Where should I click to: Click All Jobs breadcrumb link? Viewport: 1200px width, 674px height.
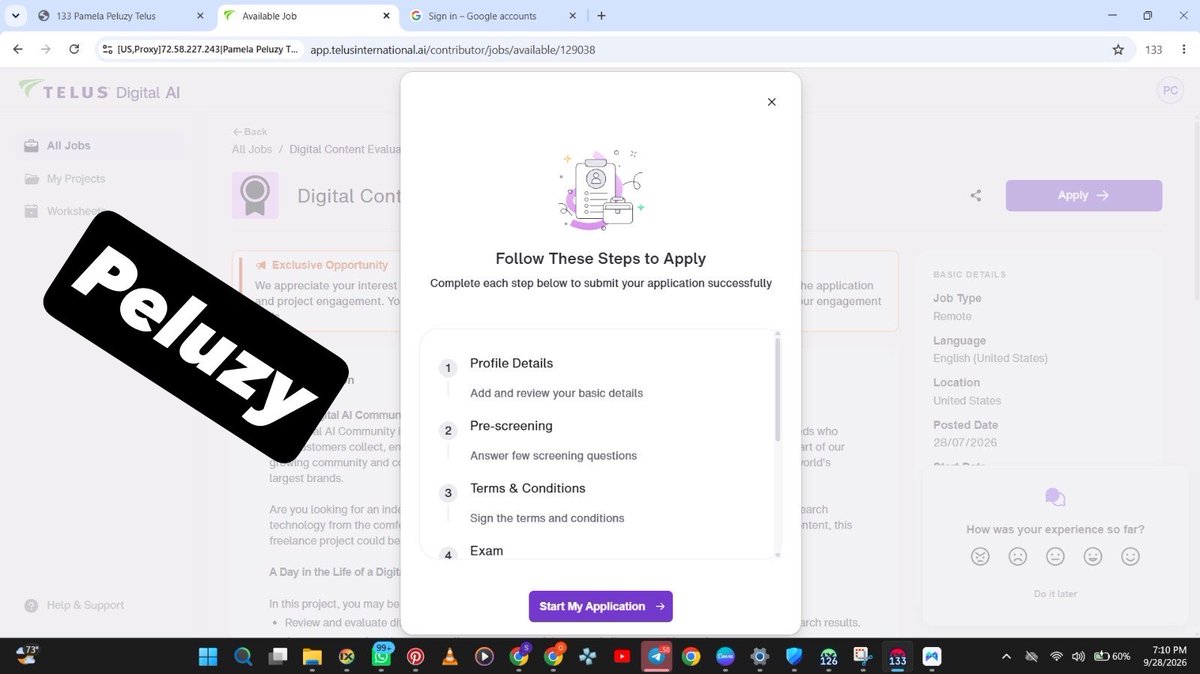click(252, 150)
